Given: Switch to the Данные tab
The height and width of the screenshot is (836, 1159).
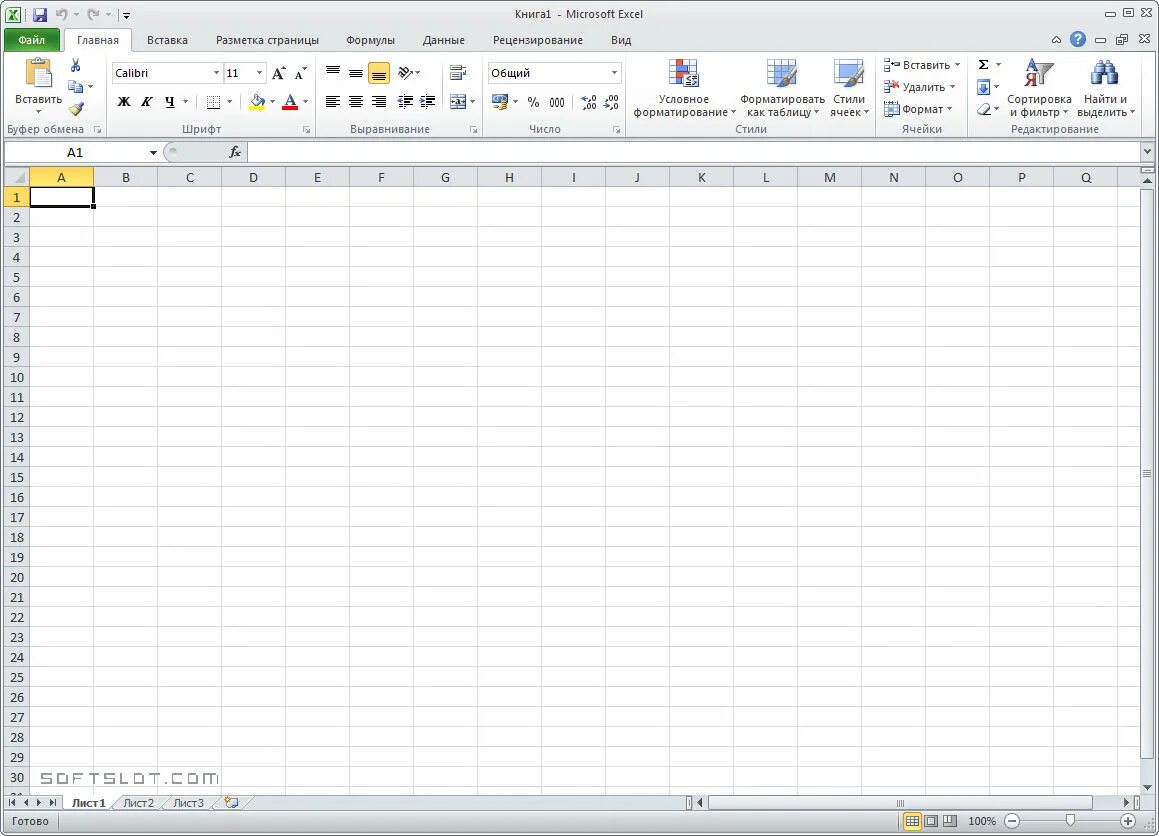Looking at the screenshot, I should point(443,40).
